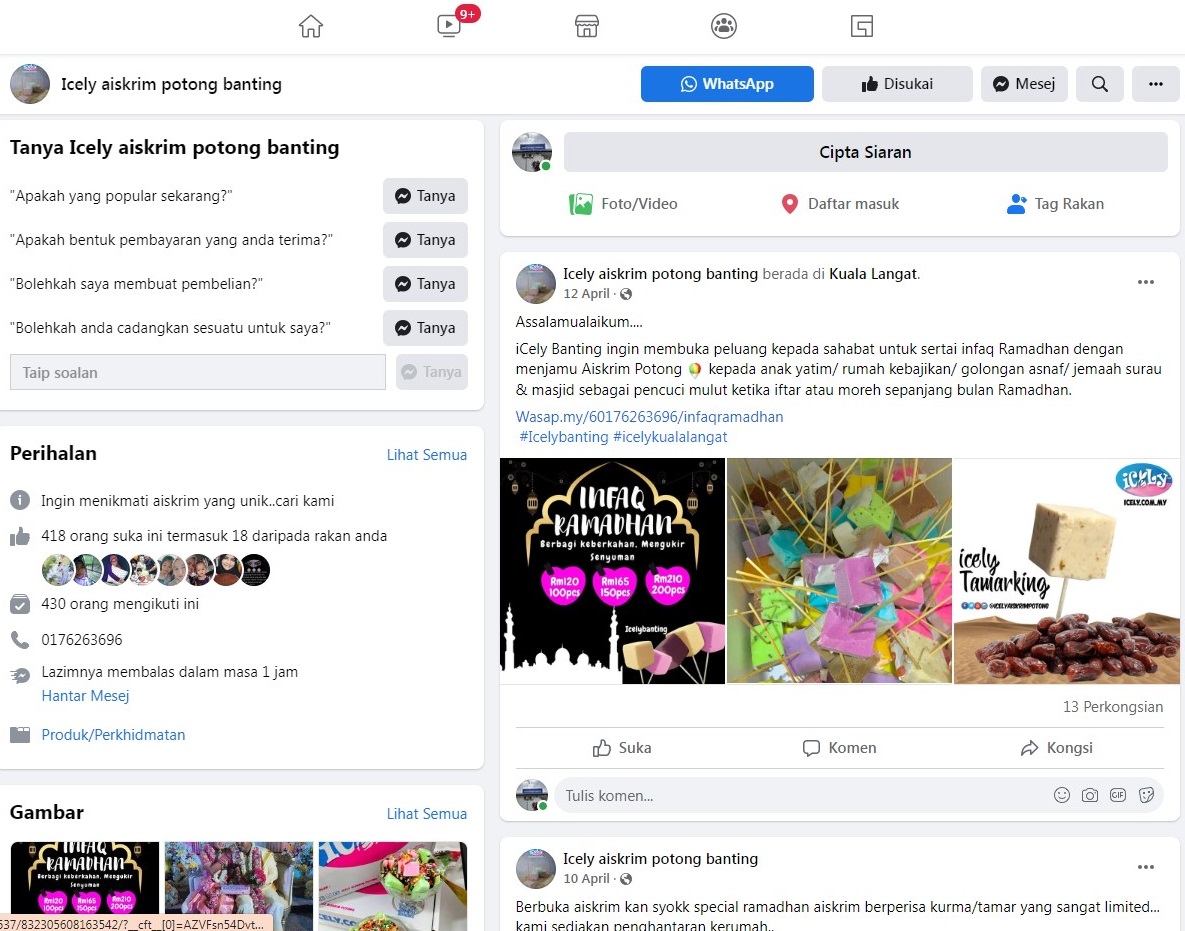Click the Produk/Perkhidmatan folder icon
Screen dimensions: 1185x931
coord(20,735)
